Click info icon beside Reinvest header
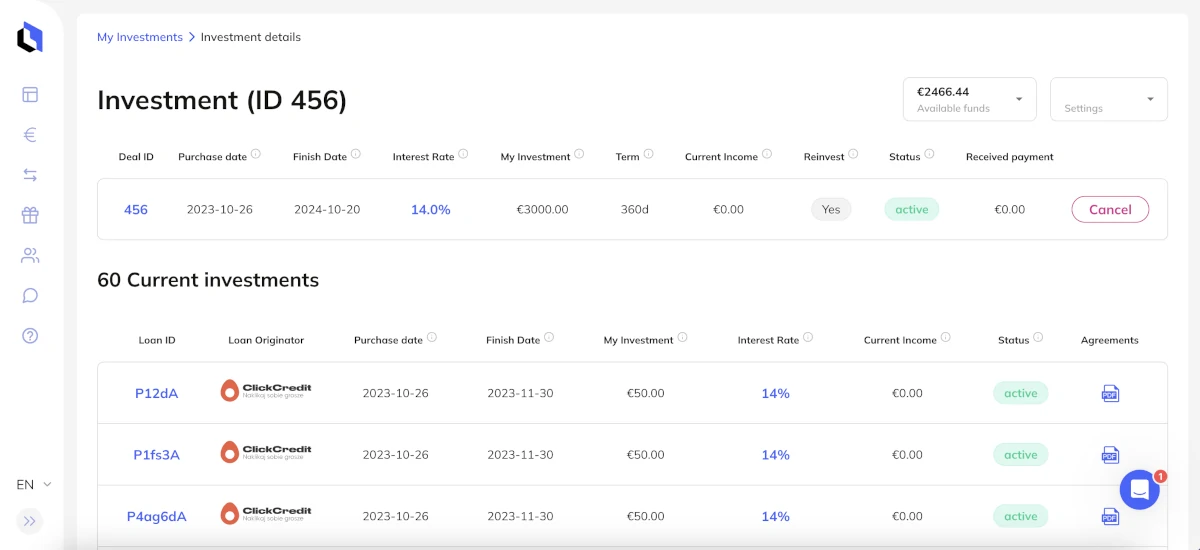The width and height of the screenshot is (1200, 550). point(854,155)
